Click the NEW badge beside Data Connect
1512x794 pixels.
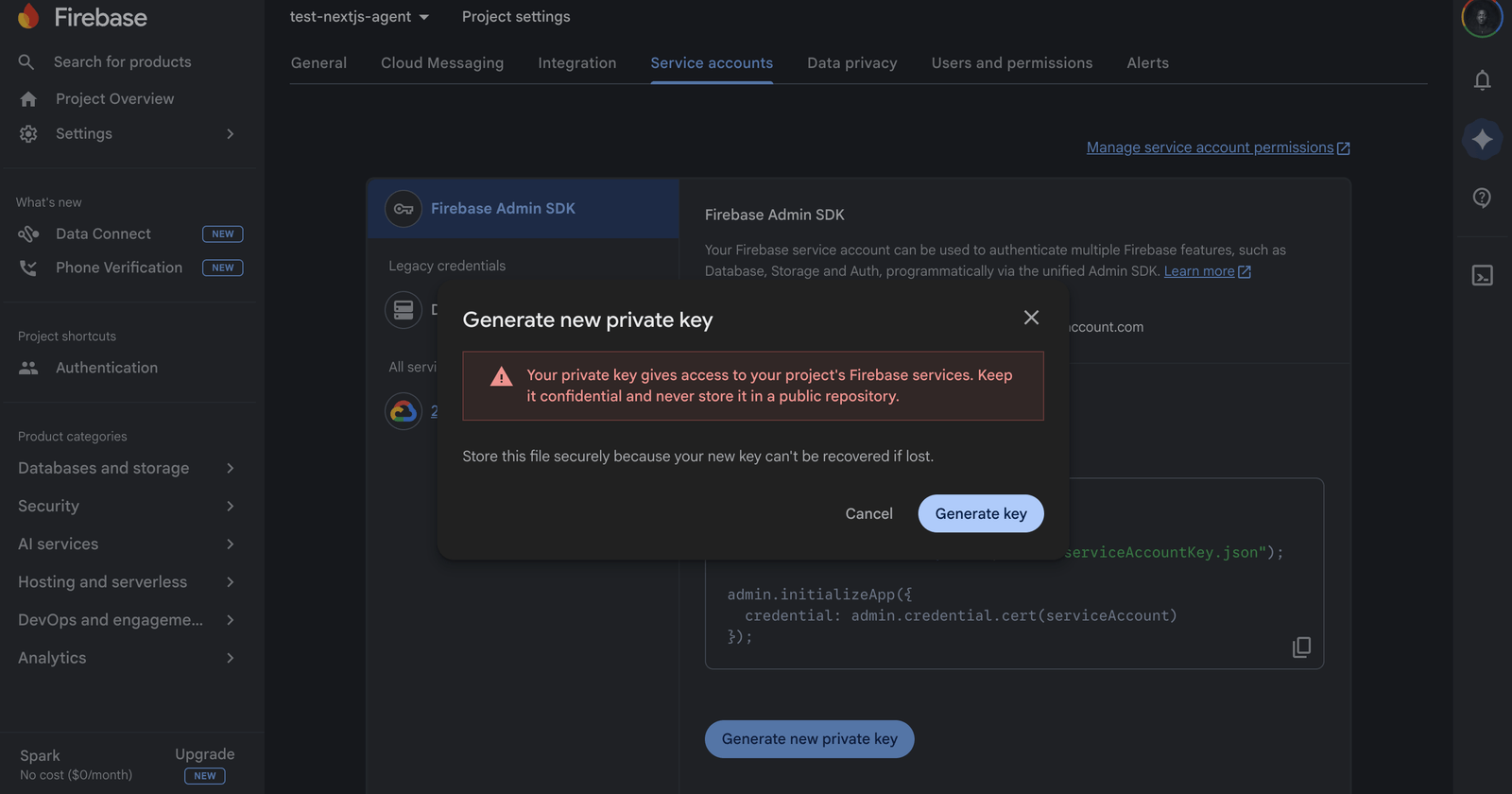point(223,233)
